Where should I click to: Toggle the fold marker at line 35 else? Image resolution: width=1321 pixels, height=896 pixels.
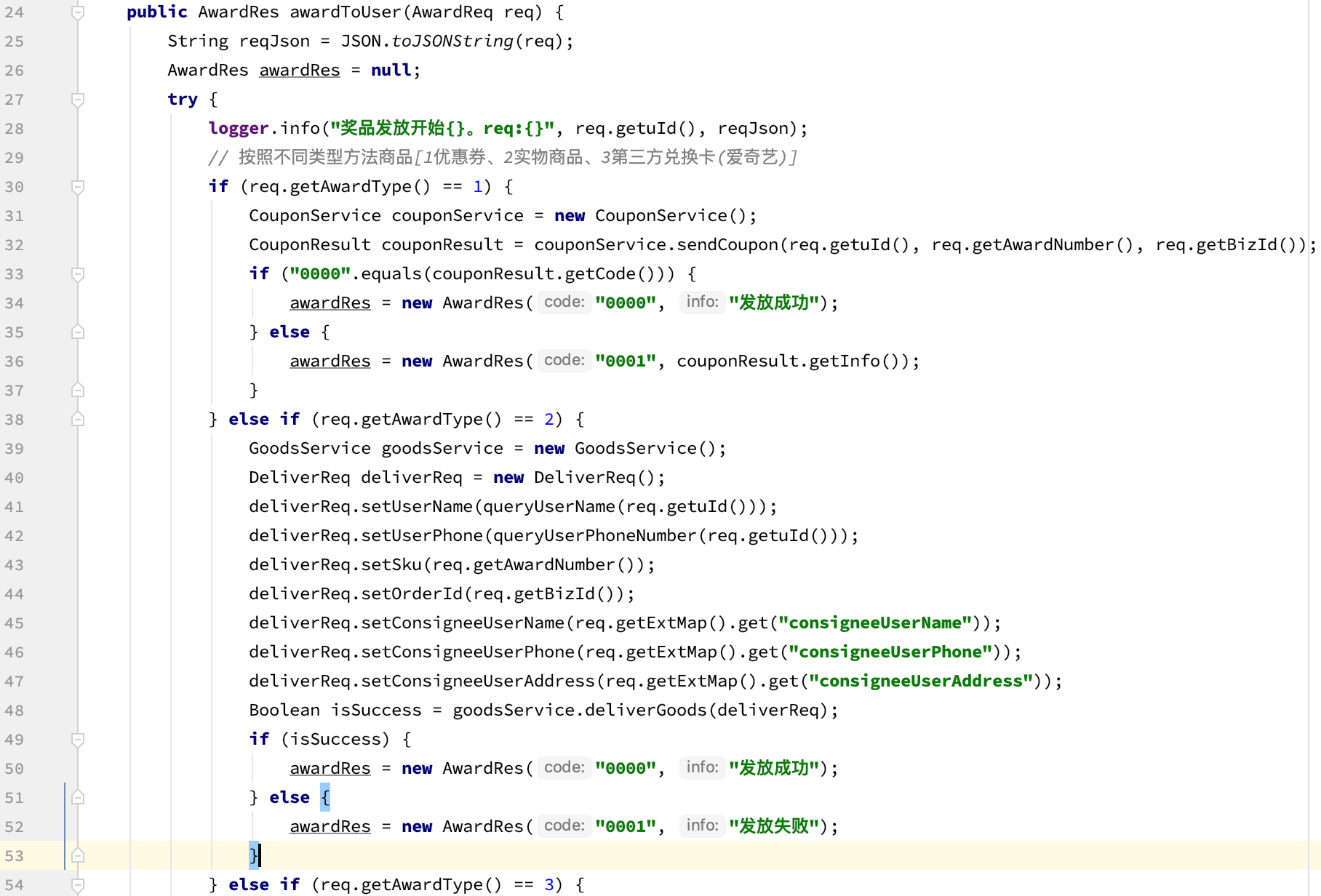click(x=78, y=332)
